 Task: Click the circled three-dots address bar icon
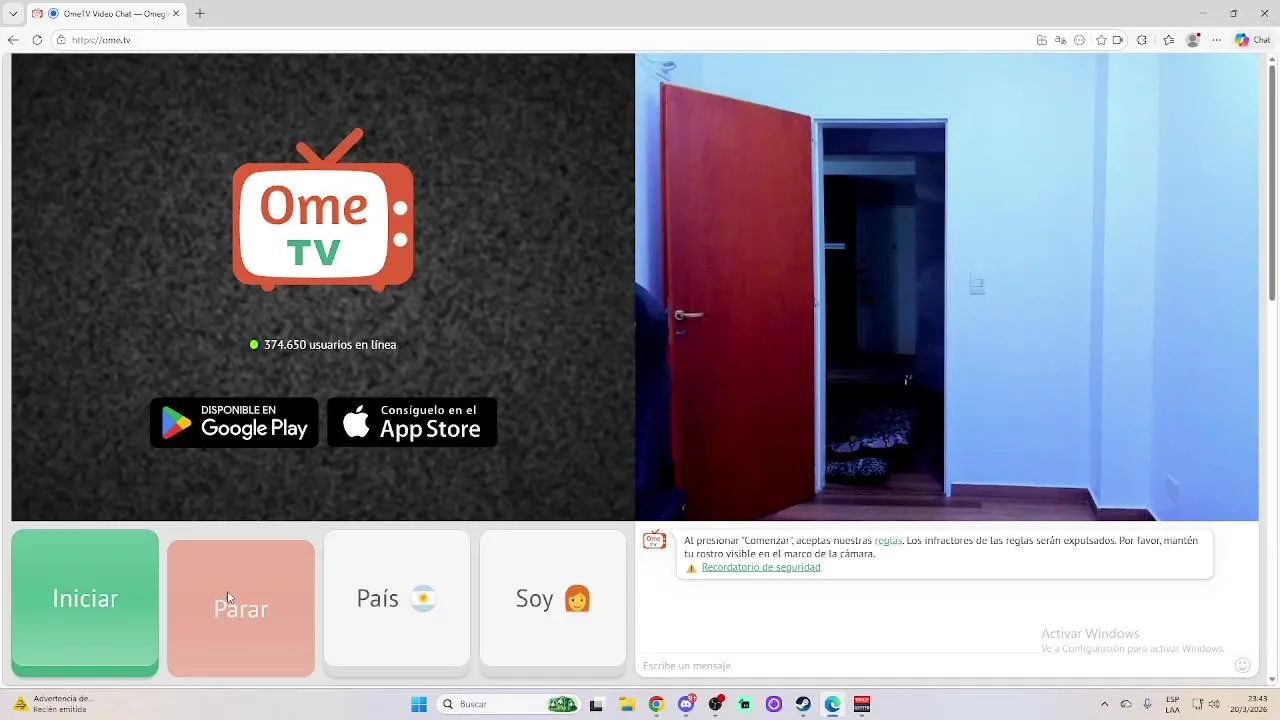click(x=1080, y=40)
